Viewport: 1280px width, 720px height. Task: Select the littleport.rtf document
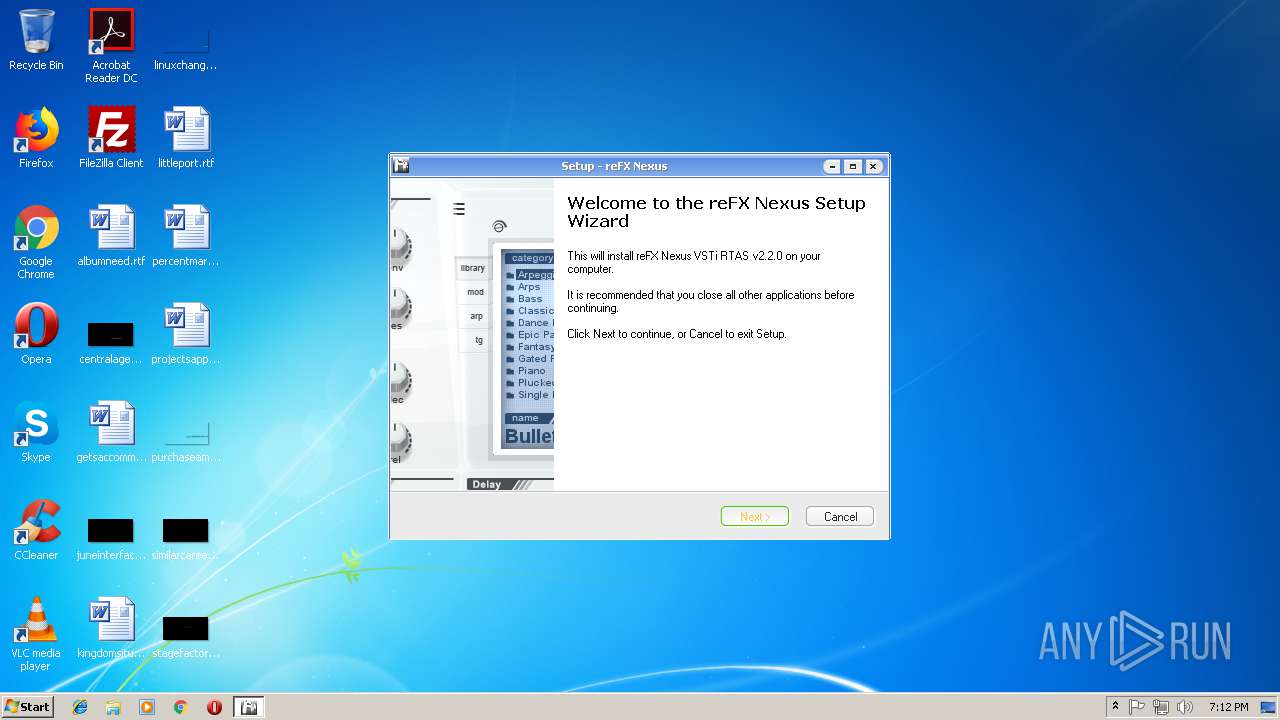[186, 139]
